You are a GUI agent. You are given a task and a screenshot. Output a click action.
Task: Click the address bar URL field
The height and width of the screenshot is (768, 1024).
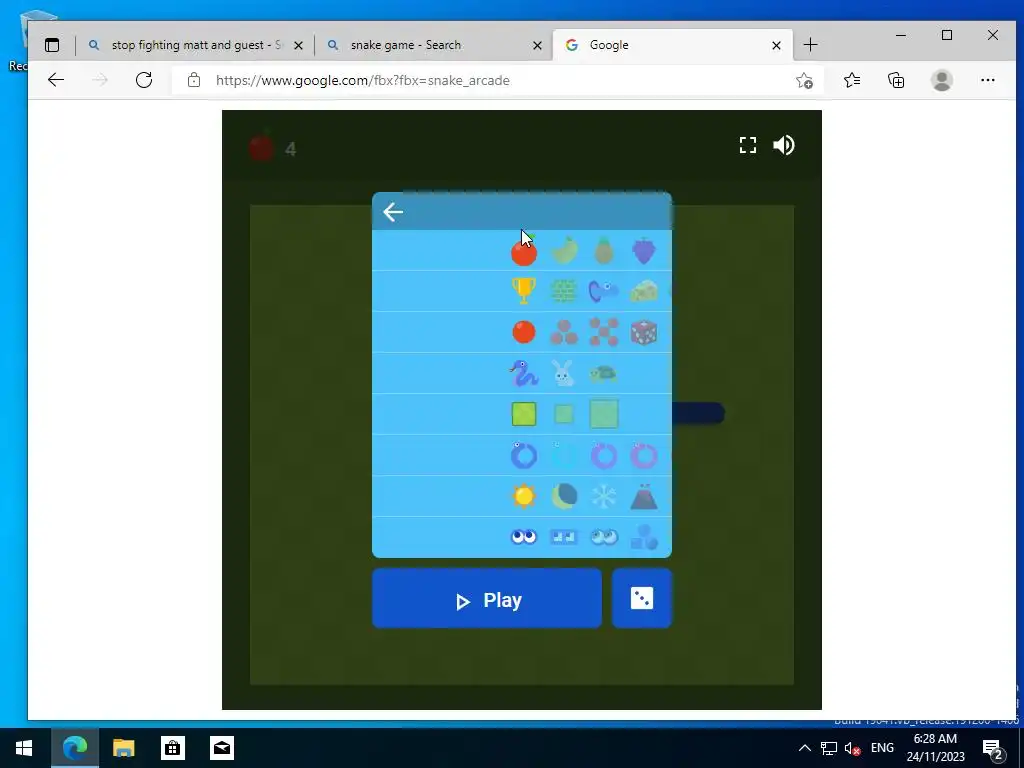click(496, 80)
